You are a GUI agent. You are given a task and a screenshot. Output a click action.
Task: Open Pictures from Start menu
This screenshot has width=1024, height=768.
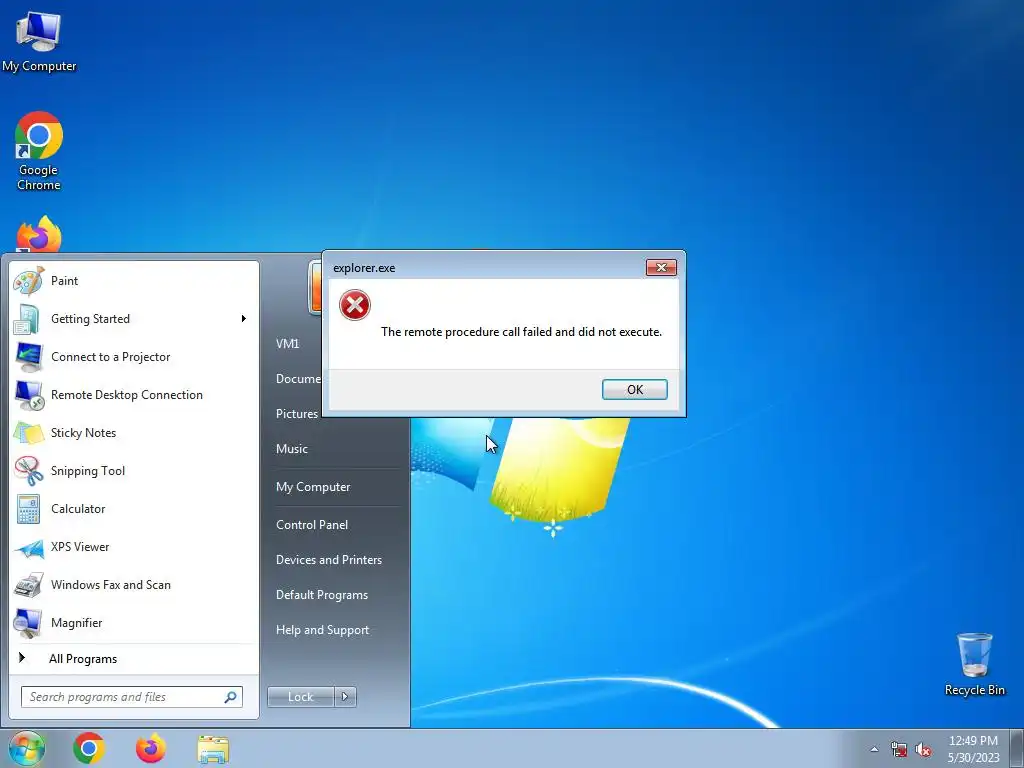tap(296, 414)
